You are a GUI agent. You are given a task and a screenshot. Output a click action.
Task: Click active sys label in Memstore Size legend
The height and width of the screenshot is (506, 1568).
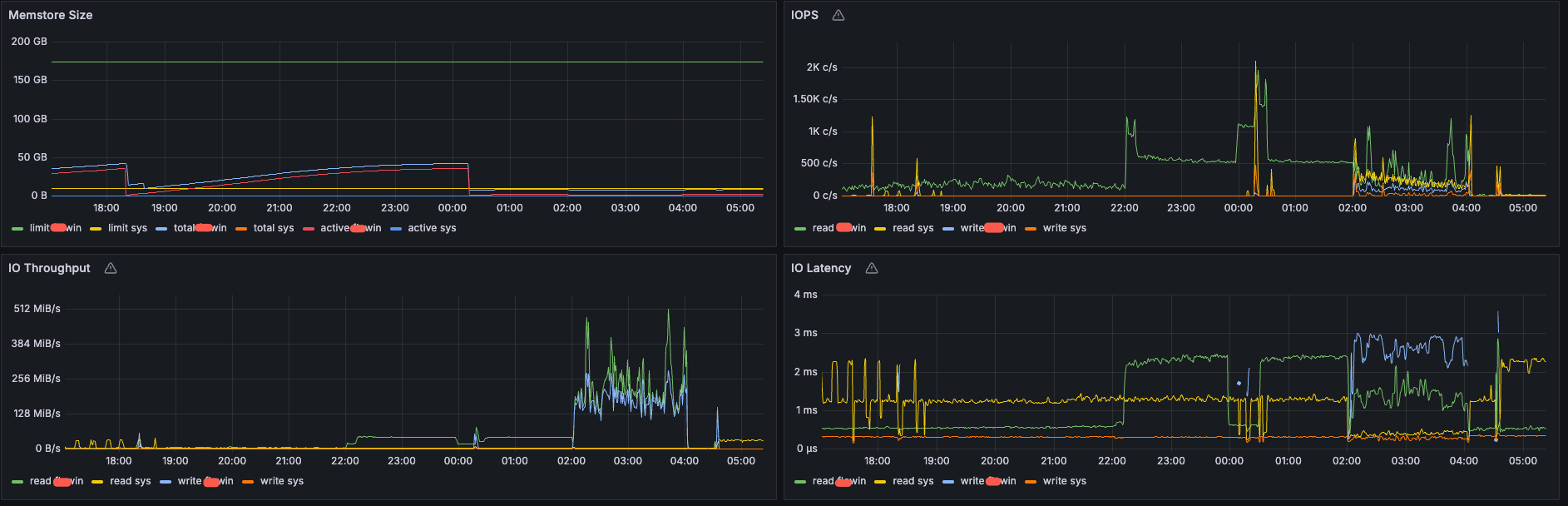pos(432,228)
